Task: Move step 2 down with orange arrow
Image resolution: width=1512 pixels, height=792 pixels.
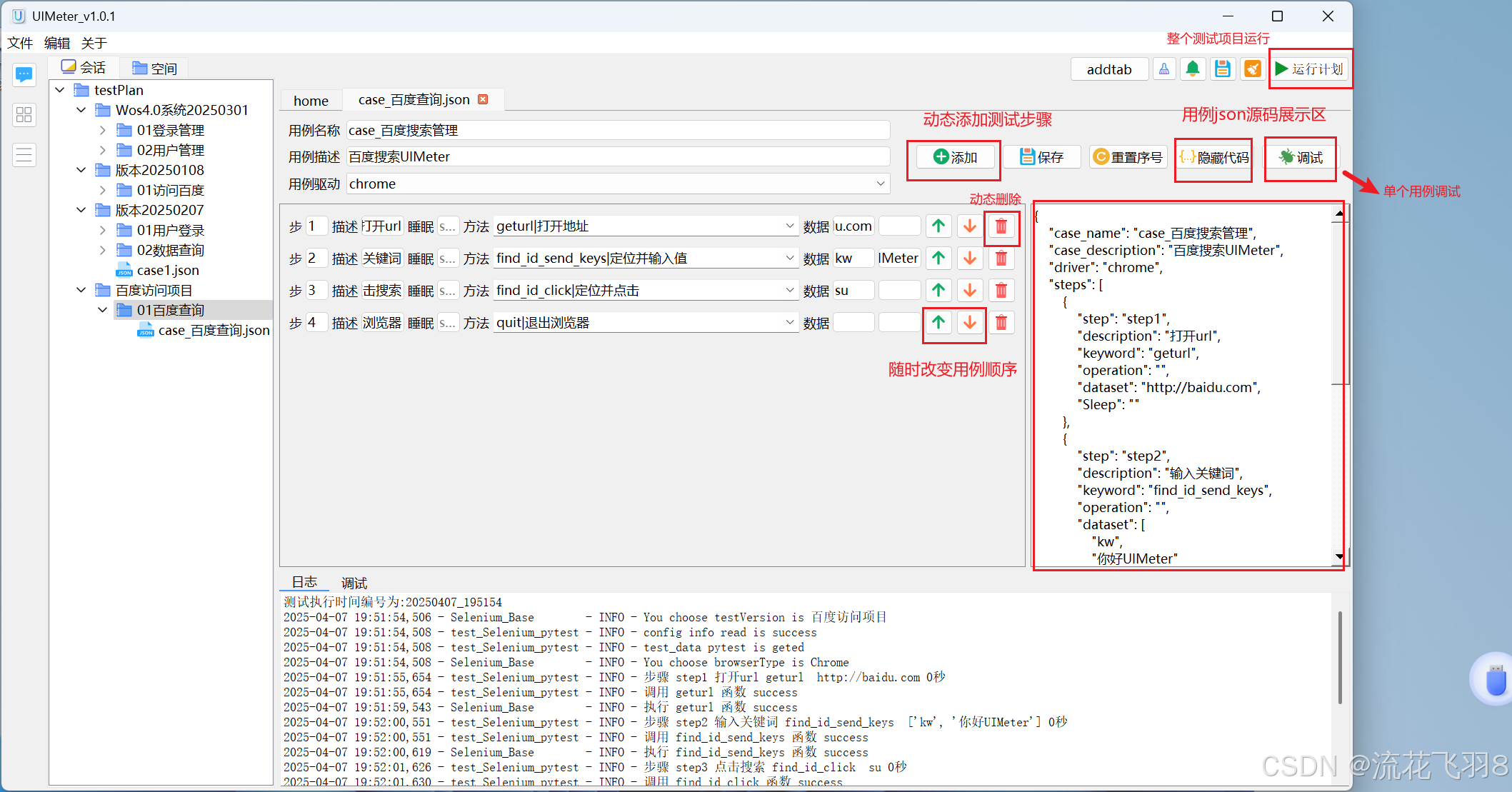Action: coord(969,259)
